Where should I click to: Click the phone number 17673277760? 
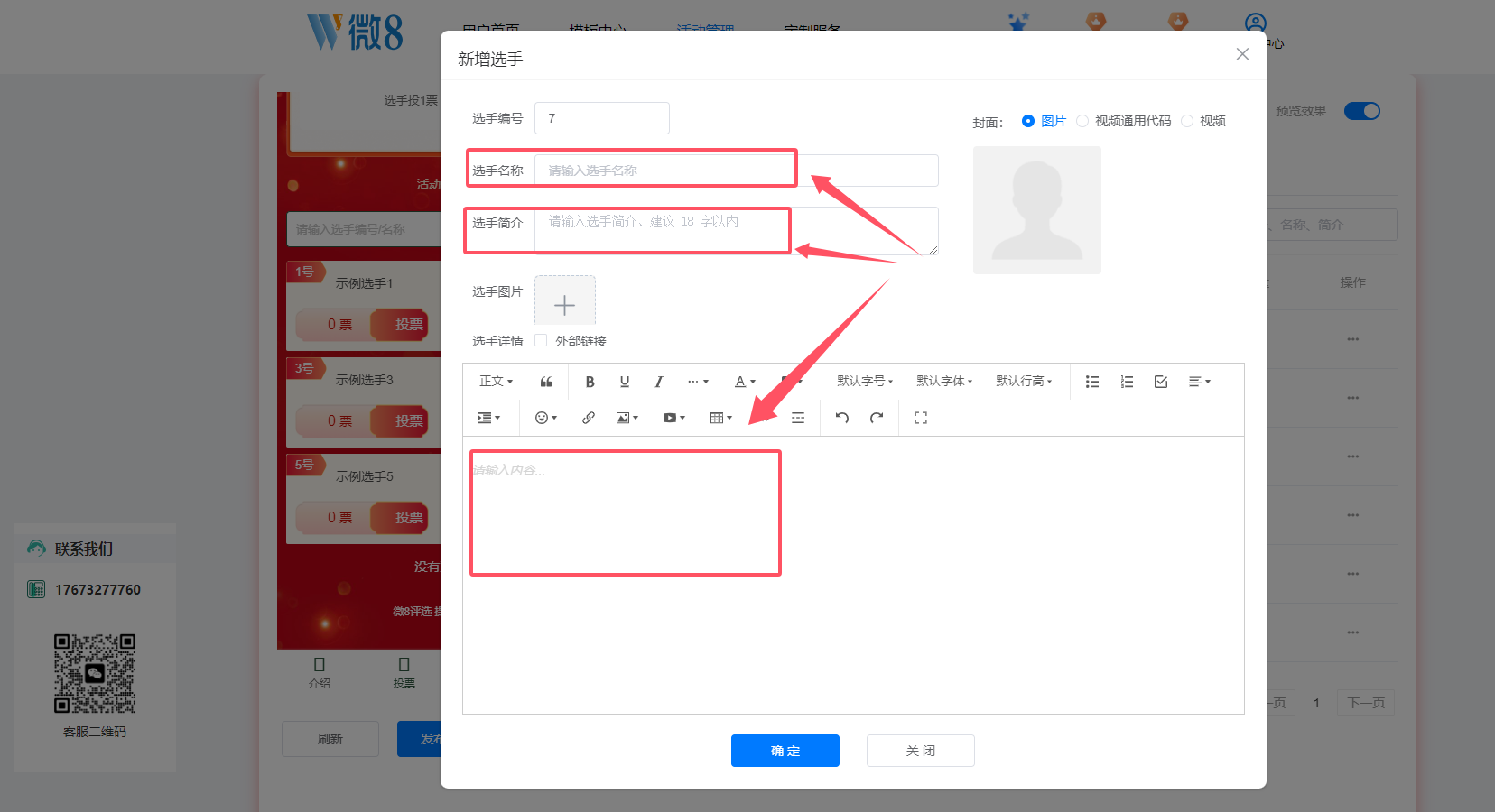[x=97, y=590]
